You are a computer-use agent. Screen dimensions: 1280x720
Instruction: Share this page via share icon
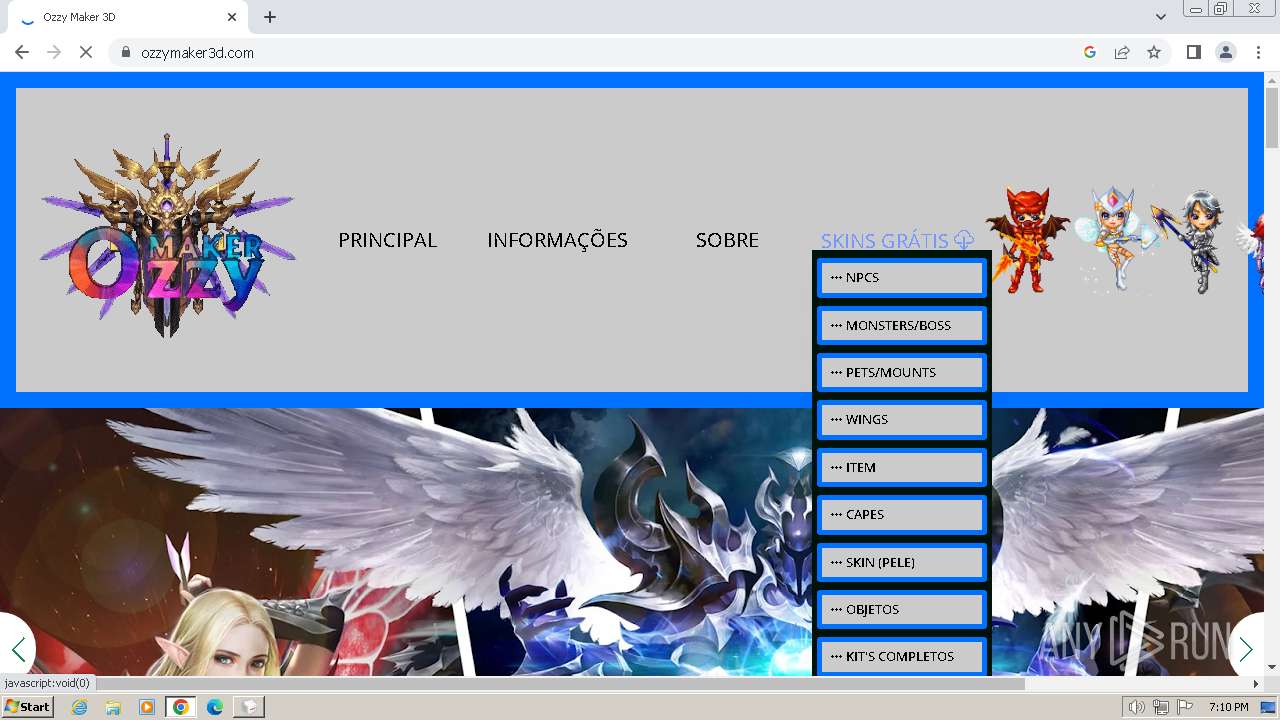(1122, 52)
